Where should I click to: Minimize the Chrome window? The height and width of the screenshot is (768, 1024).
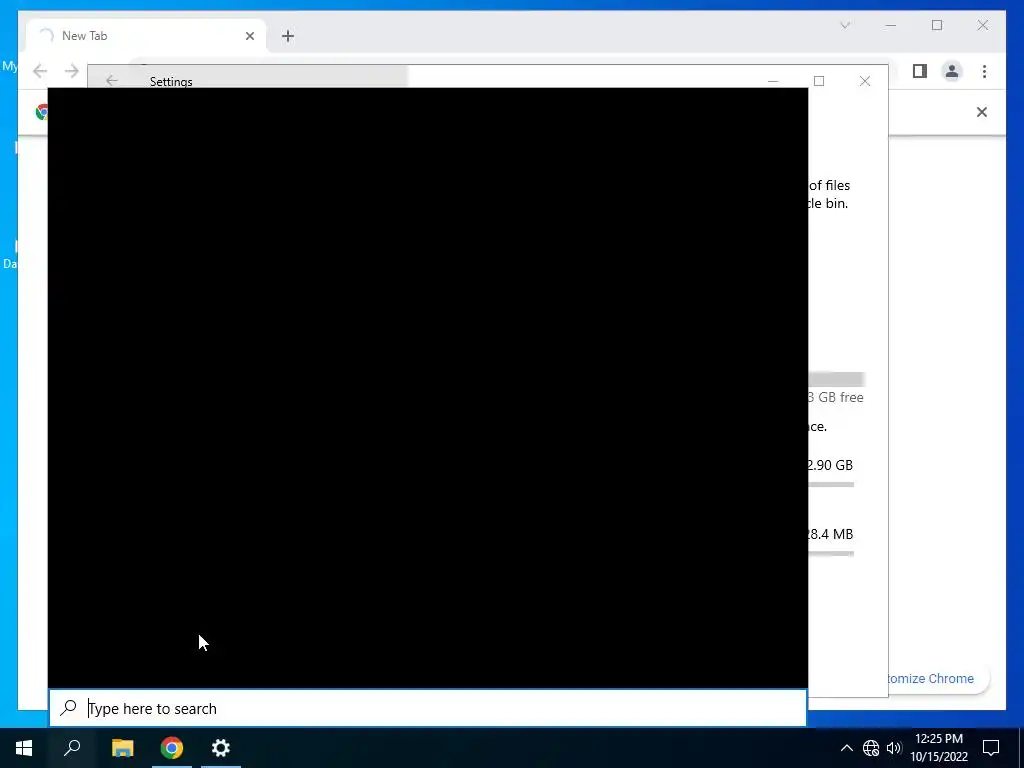[891, 25]
